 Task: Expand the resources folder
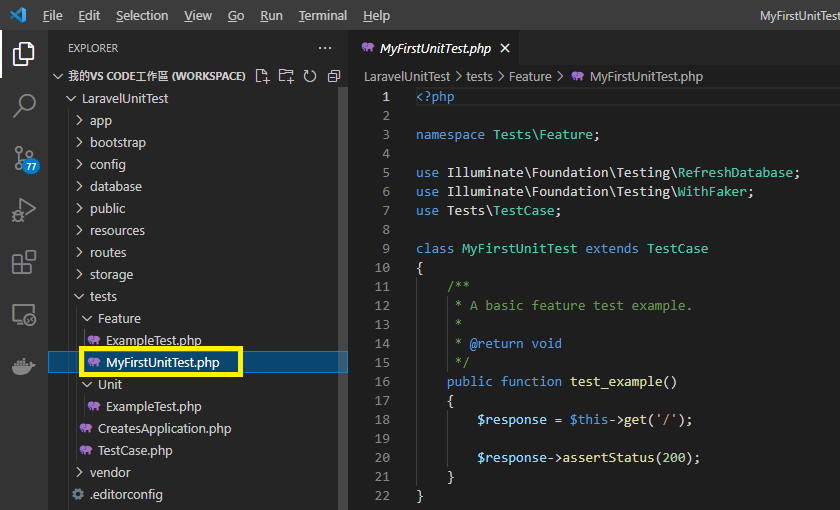(x=79, y=230)
